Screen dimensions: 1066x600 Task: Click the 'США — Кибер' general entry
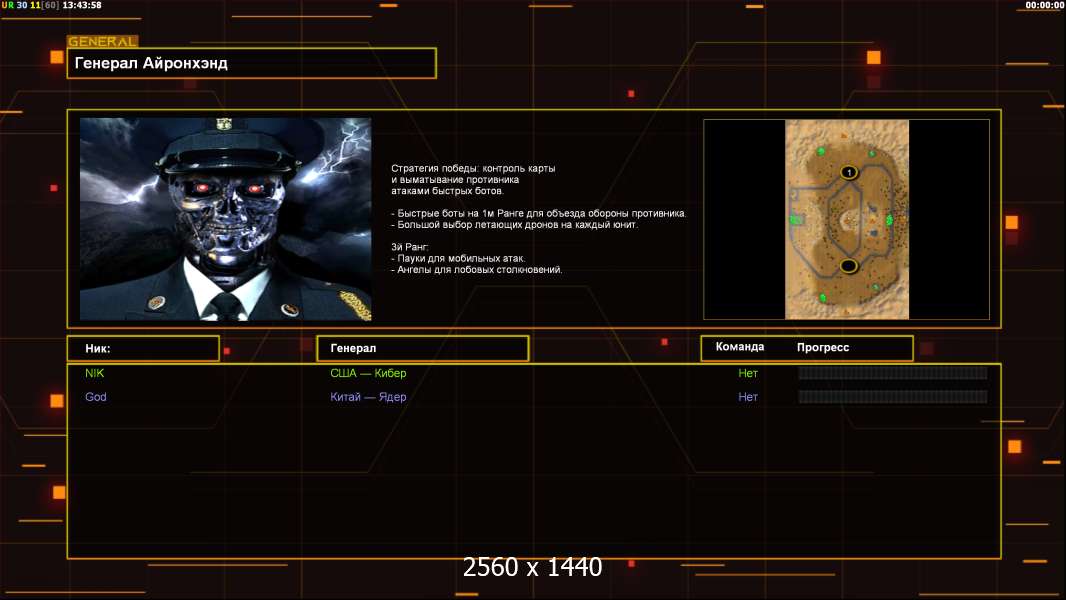[368, 373]
